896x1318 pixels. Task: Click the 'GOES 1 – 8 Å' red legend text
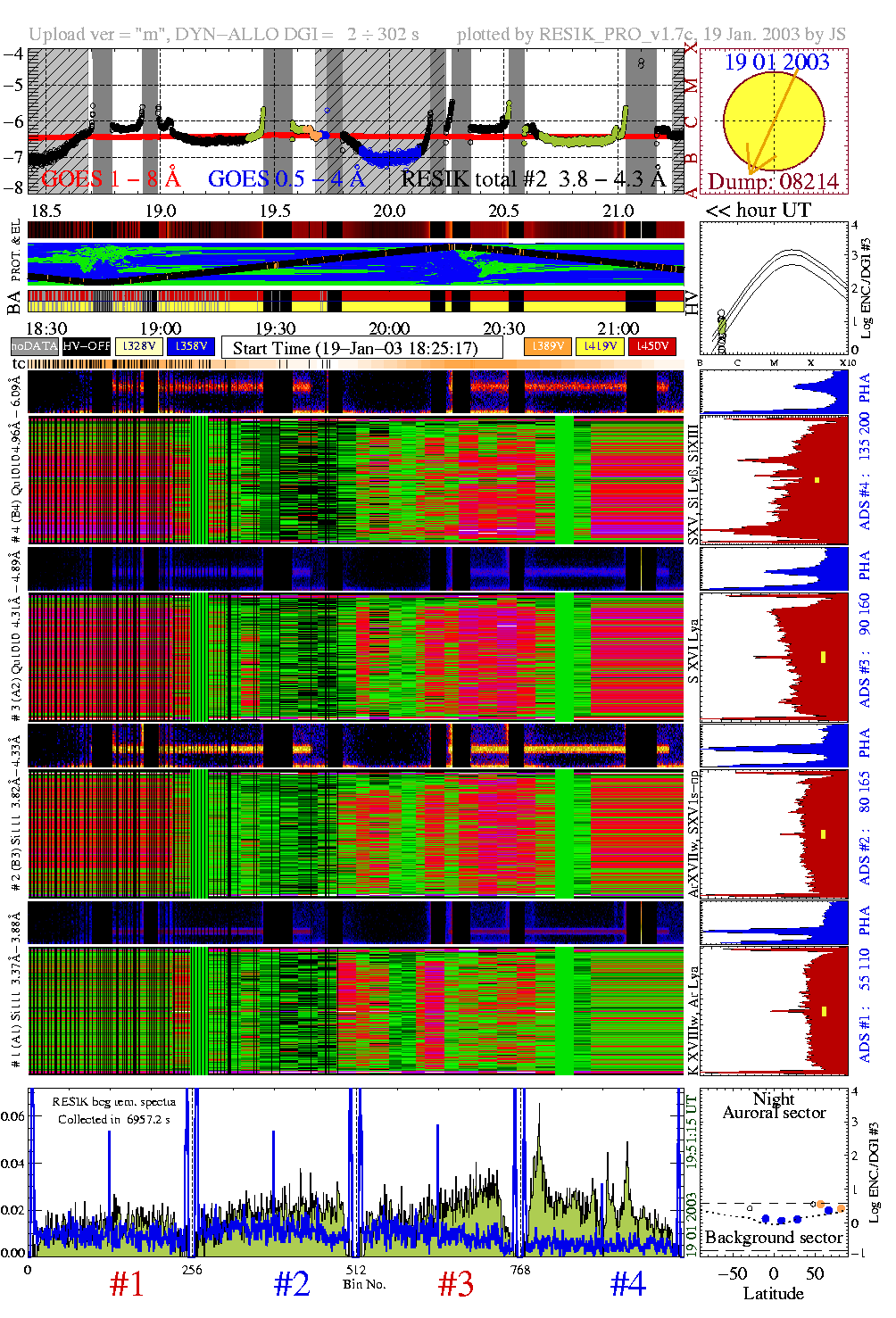click(x=111, y=179)
